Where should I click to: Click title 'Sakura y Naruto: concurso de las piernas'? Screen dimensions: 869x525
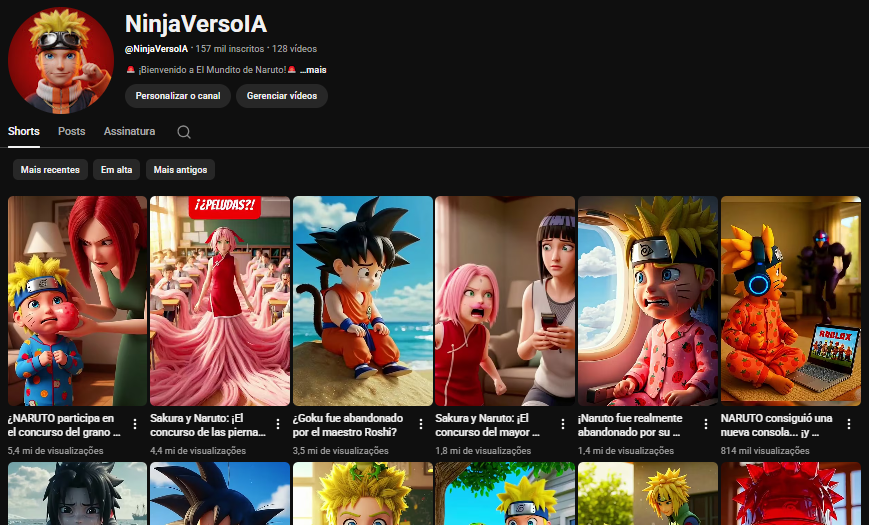click(208, 425)
